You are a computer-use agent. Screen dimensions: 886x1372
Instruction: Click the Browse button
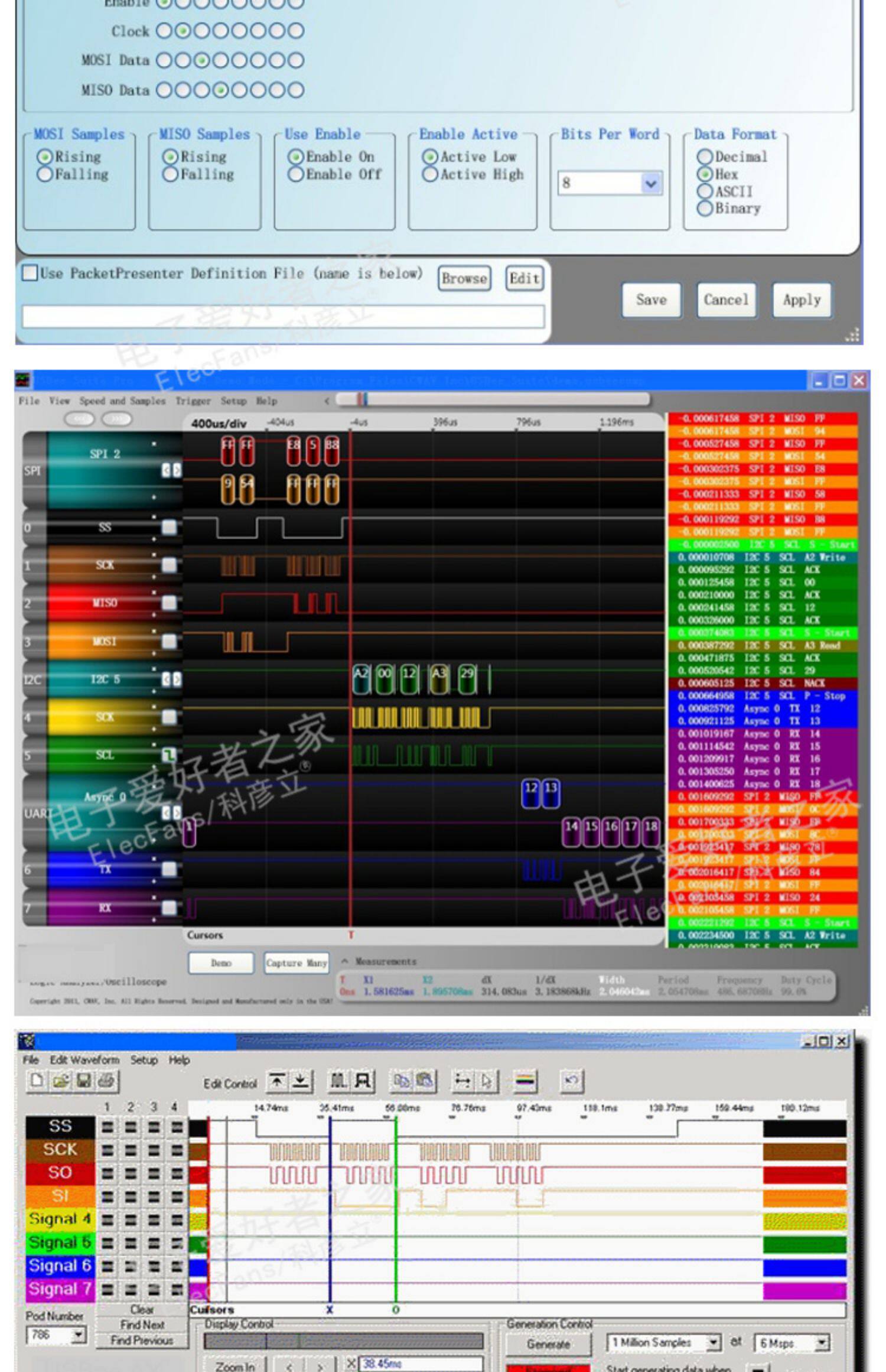pos(464,278)
